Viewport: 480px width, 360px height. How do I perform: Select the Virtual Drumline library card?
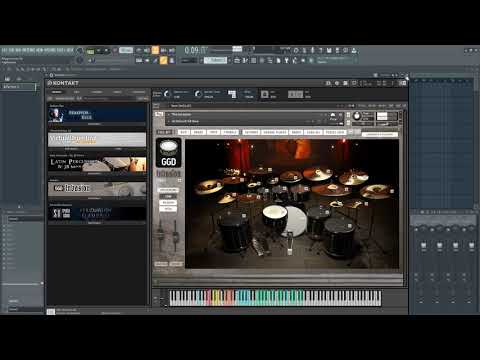pyautogui.click(x=97, y=140)
